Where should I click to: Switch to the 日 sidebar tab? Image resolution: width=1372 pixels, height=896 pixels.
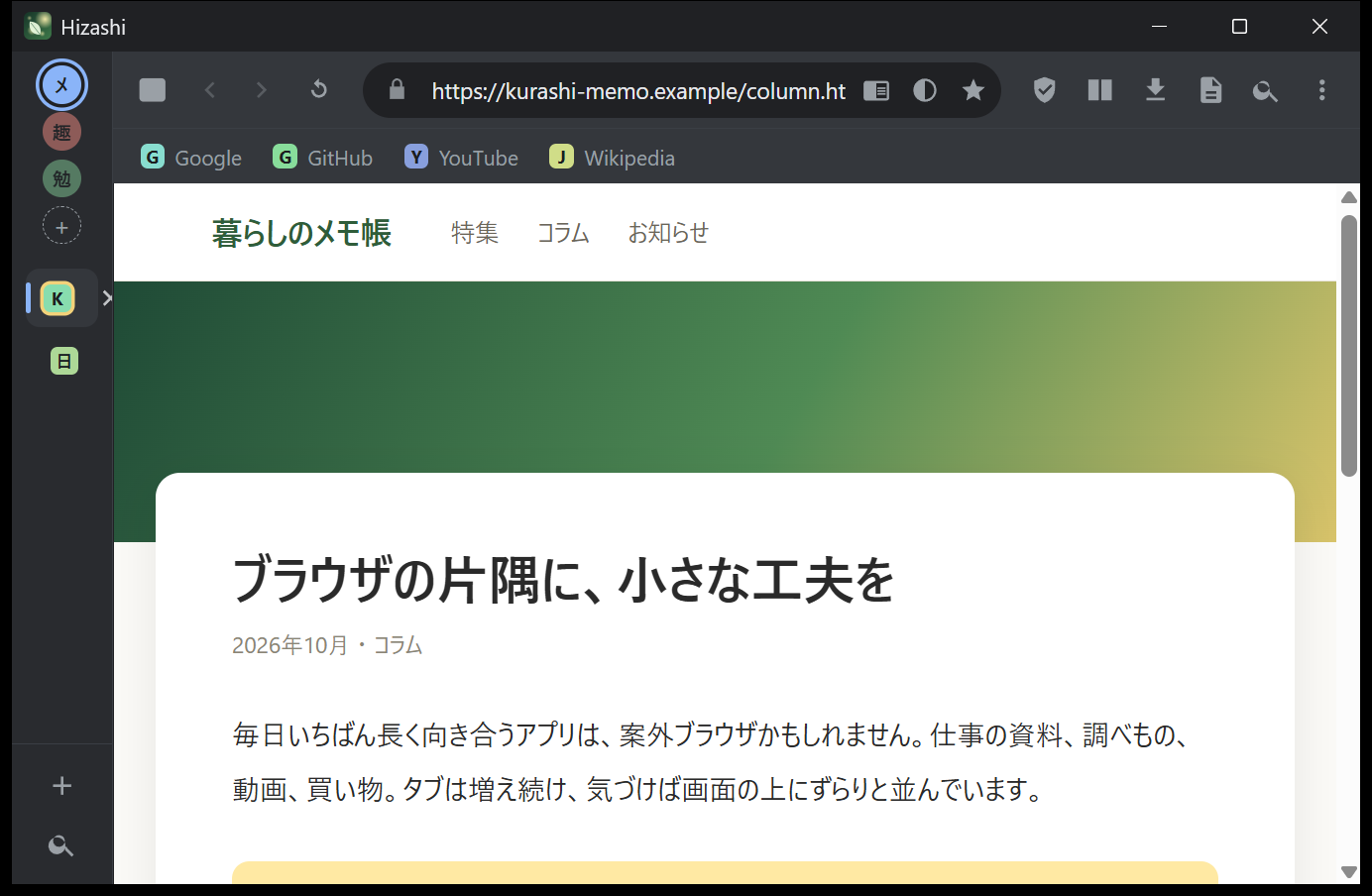point(64,362)
